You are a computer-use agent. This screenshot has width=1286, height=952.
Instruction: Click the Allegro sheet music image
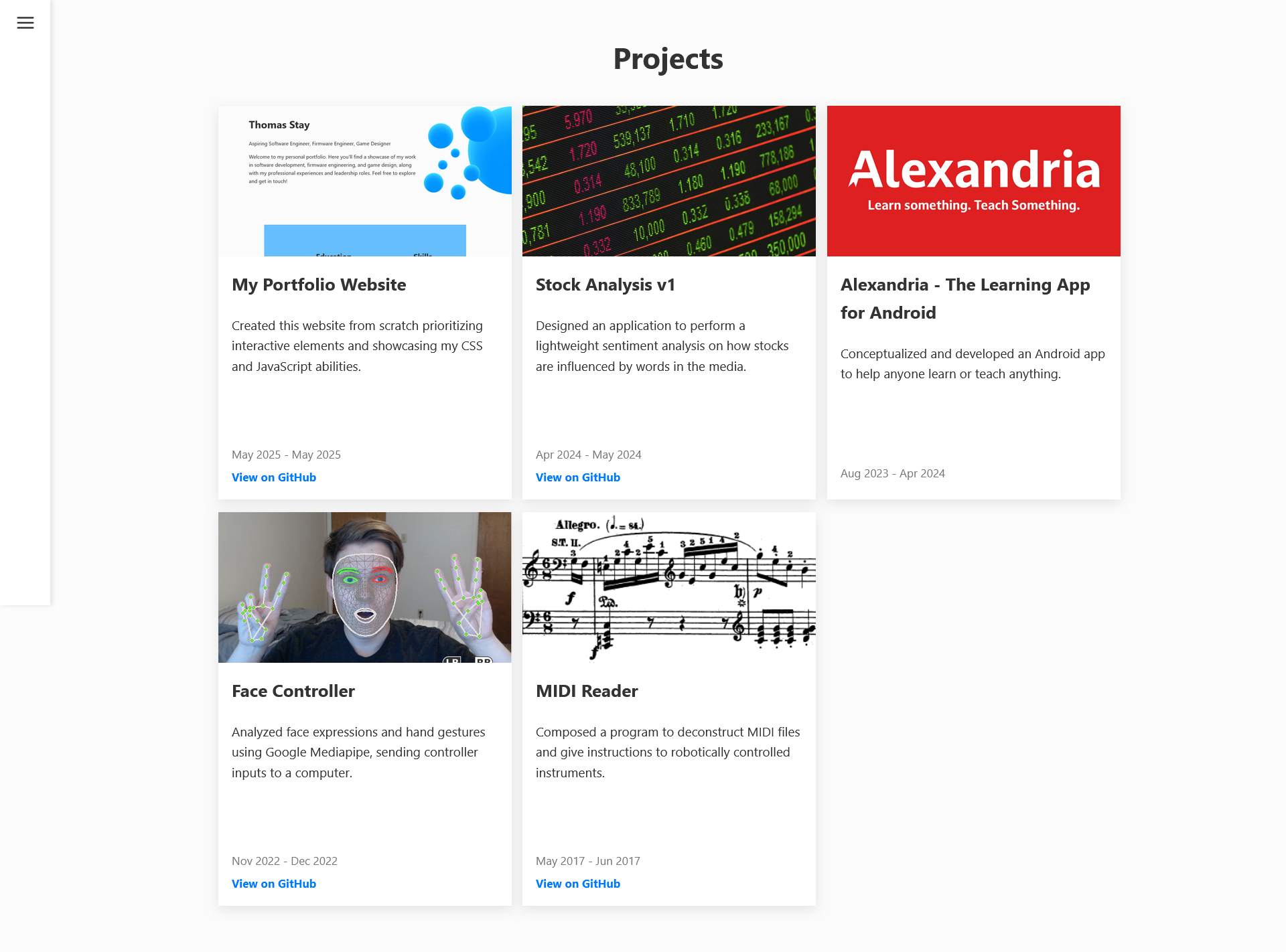[669, 587]
